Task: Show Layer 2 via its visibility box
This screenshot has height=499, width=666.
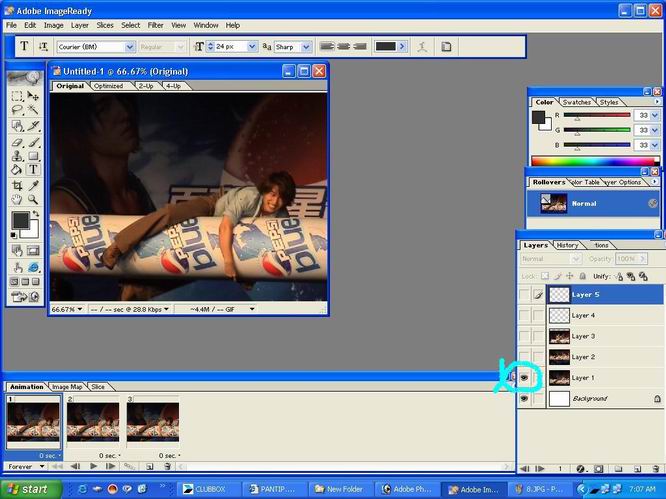Action: click(525, 357)
